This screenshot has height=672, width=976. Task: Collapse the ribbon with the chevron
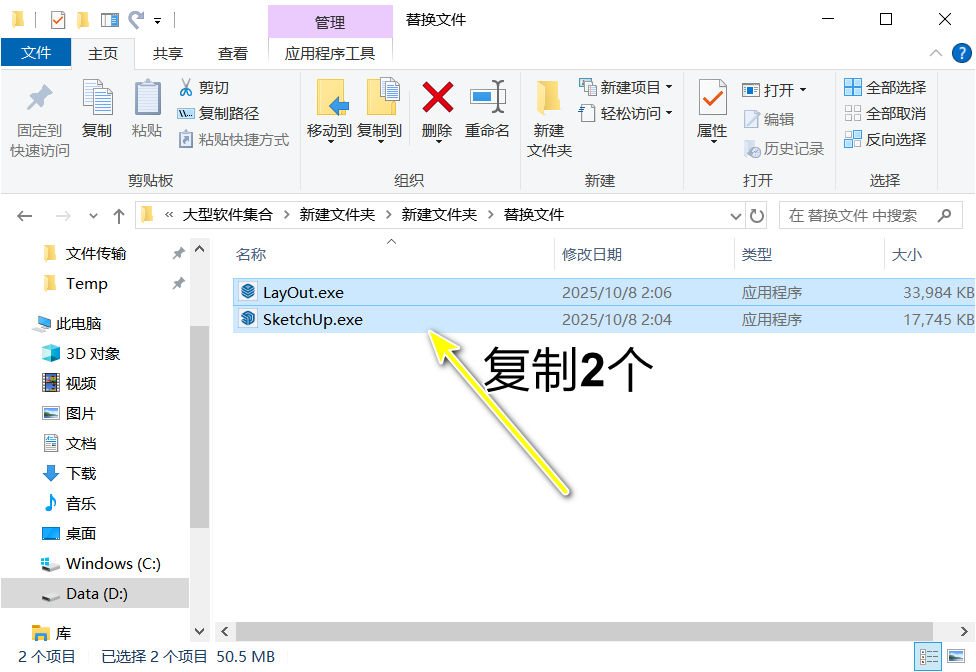point(936,53)
